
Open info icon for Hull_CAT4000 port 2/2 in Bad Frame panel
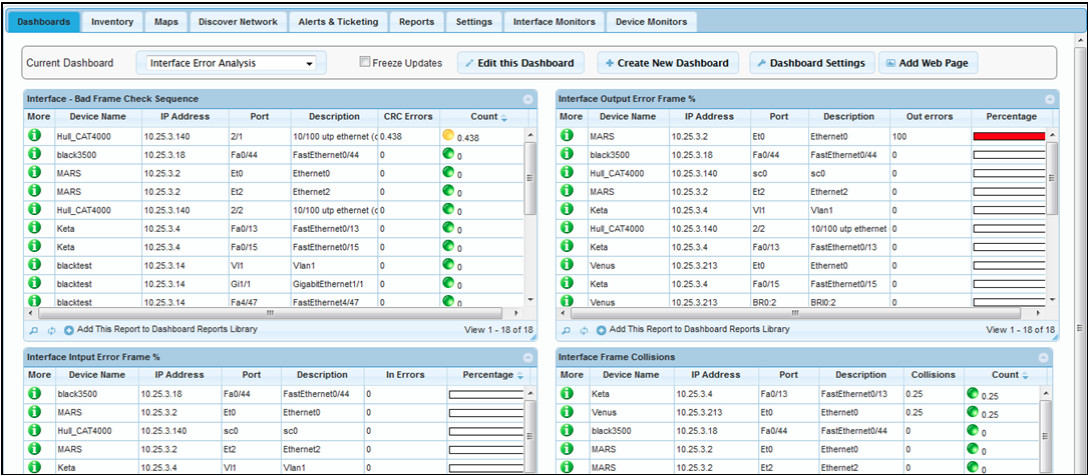click(33, 208)
